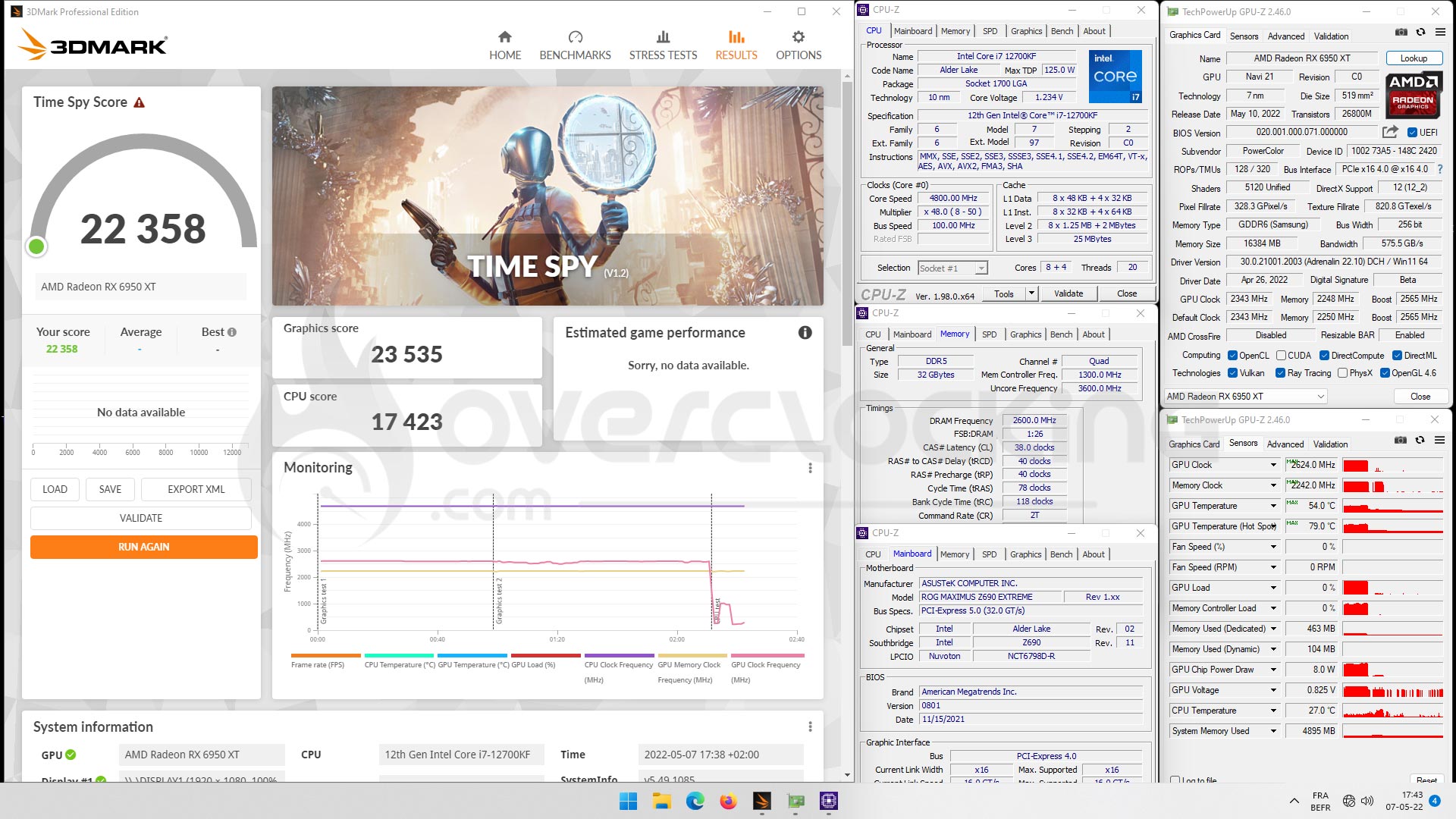1456x819 pixels.
Task: Open the Socket #1 selection dropdown
Action: [x=952, y=268]
